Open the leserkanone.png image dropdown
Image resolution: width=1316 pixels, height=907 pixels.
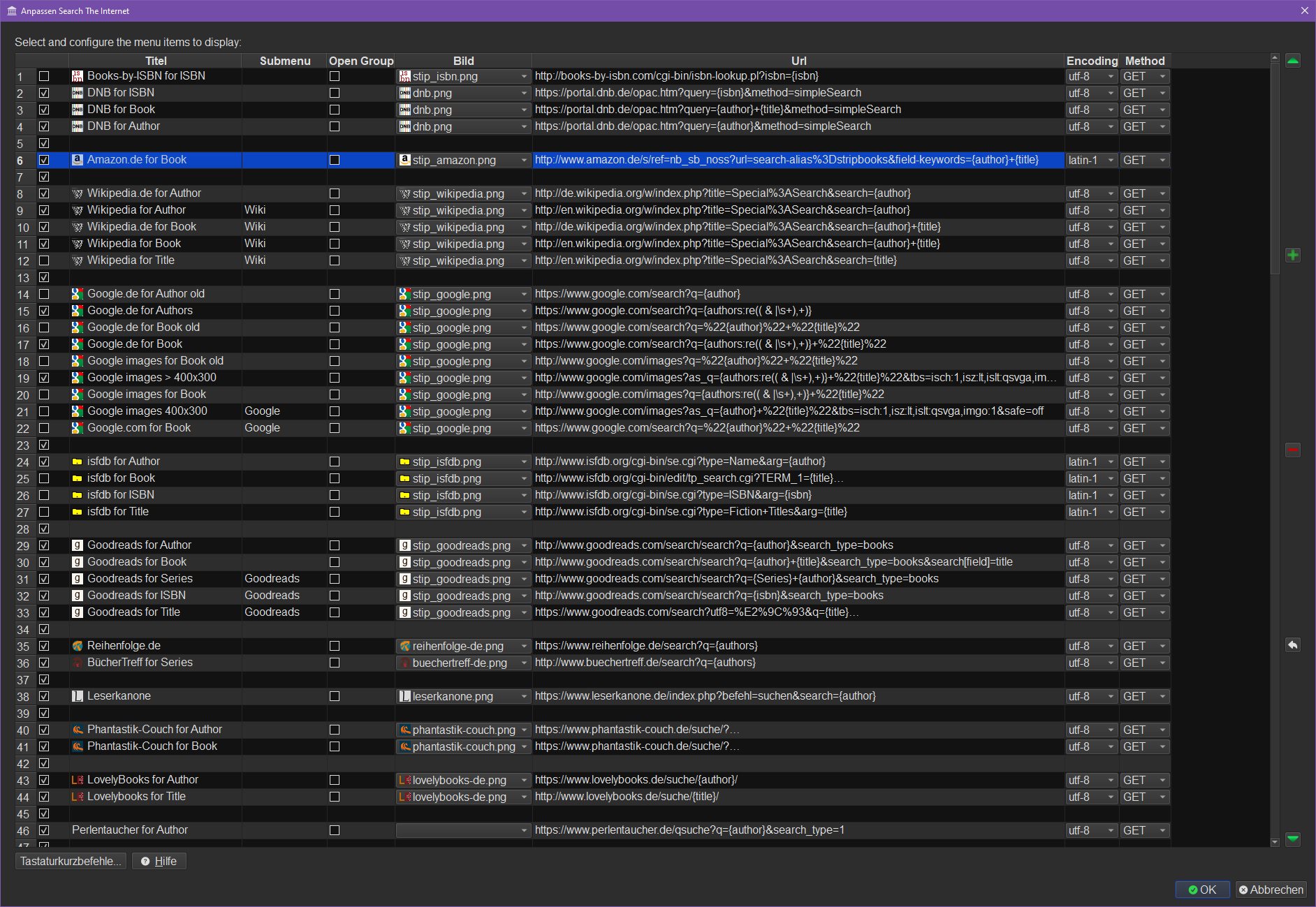coord(463,696)
